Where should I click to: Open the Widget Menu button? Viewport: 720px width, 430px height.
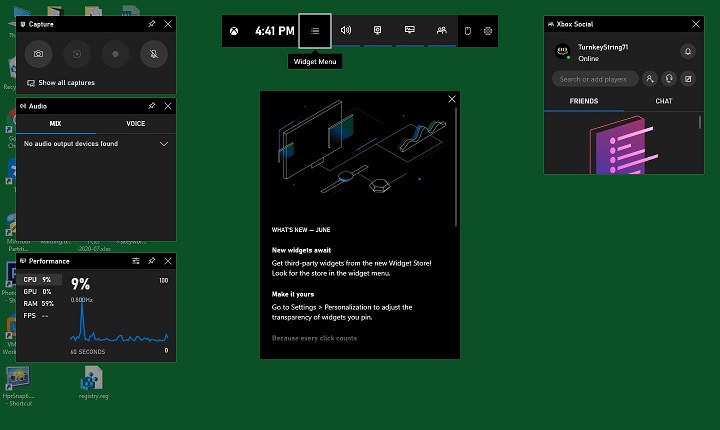pyautogui.click(x=315, y=31)
